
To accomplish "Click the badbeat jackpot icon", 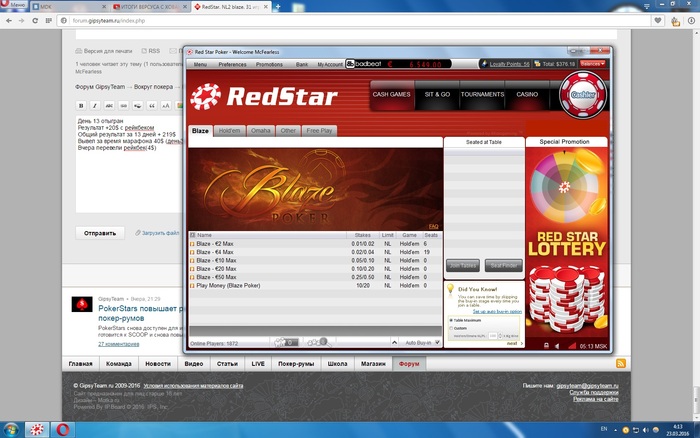I will tap(350, 64).
